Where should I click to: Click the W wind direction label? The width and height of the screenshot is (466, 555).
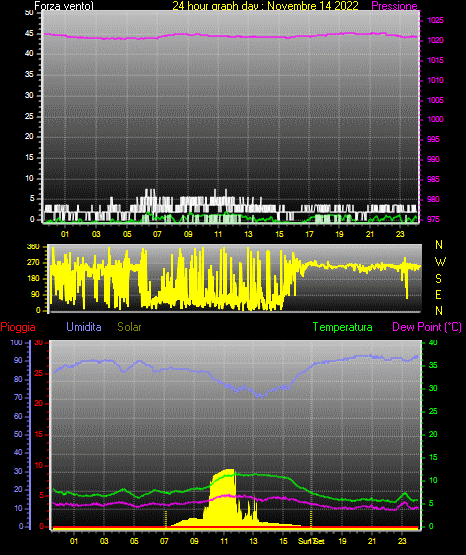[440, 262]
